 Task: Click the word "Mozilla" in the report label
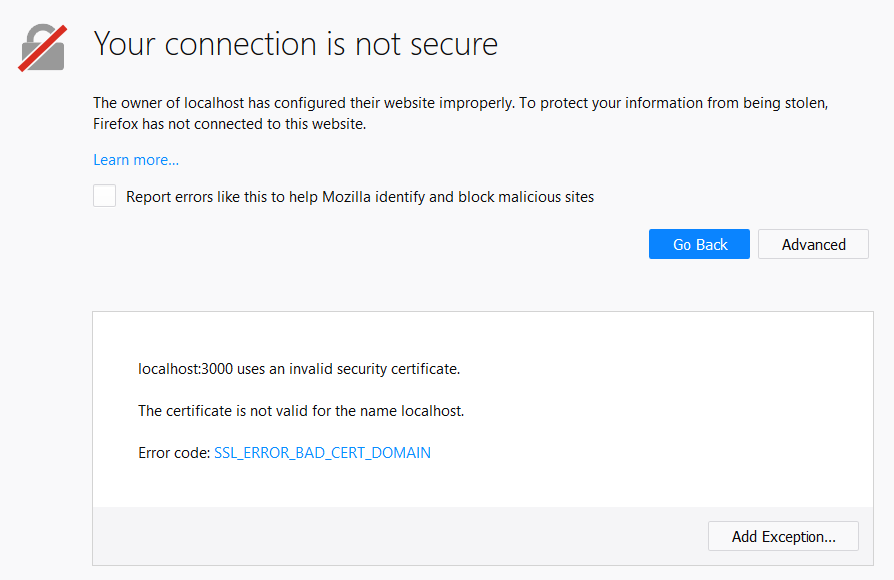pyautogui.click(x=350, y=197)
